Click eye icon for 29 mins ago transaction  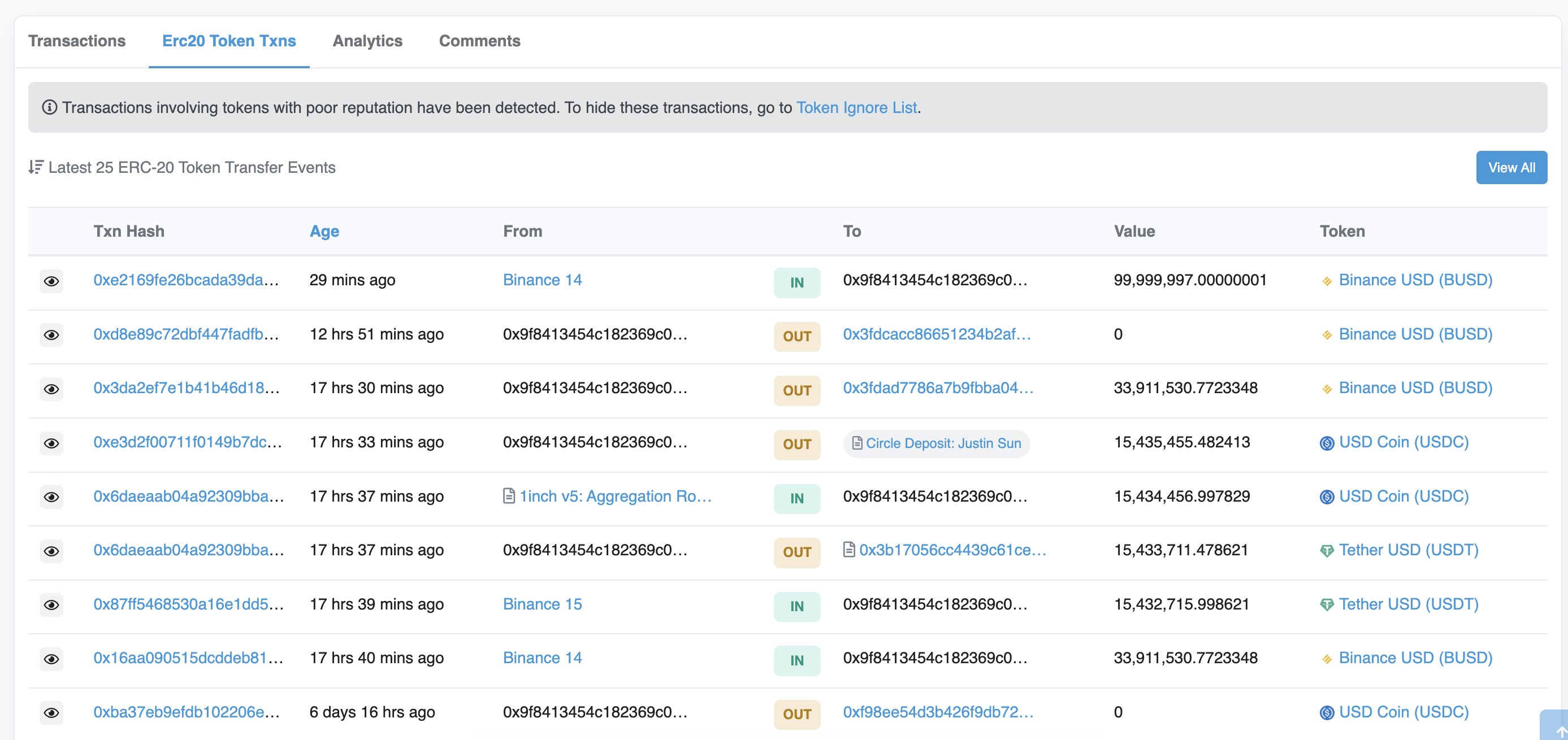52,281
